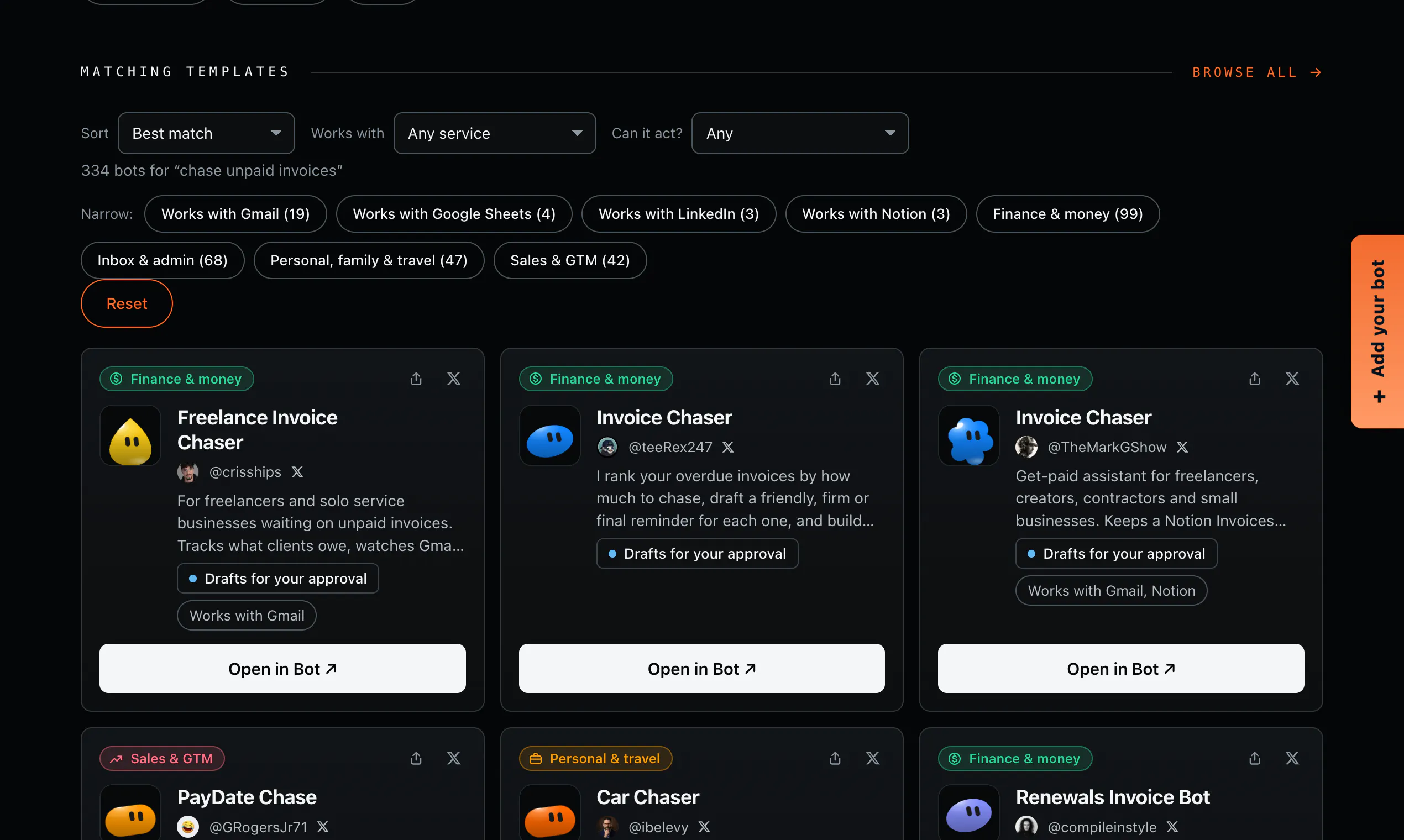Click X icon on @TheMarkGShow card header
The height and width of the screenshot is (840, 1404).
click(x=1292, y=379)
